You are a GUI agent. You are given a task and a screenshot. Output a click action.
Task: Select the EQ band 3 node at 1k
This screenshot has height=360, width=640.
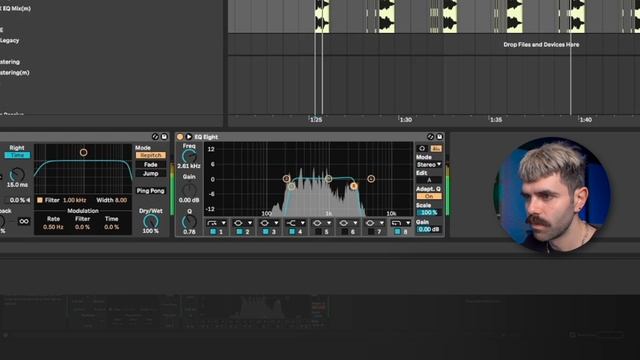pyautogui.click(x=328, y=179)
